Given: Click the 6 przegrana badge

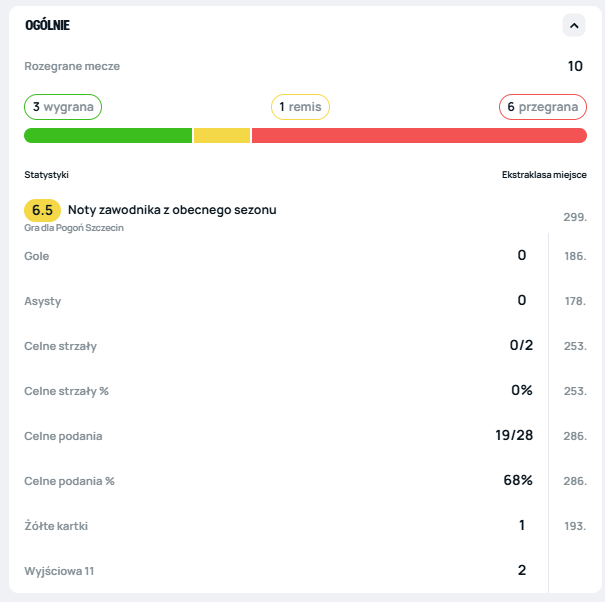Looking at the screenshot, I should pyautogui.click(x=543, y=107).
